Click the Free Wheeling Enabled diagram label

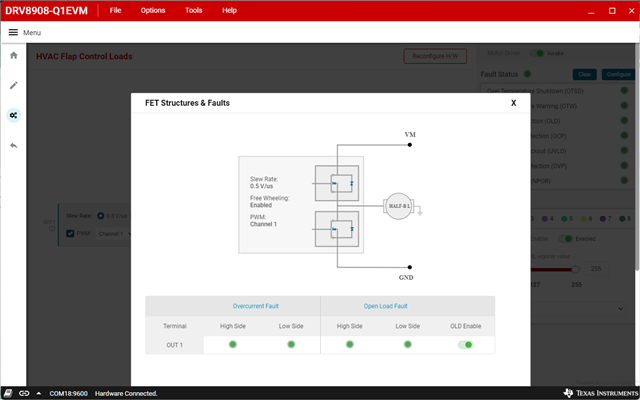pos(269,202)
